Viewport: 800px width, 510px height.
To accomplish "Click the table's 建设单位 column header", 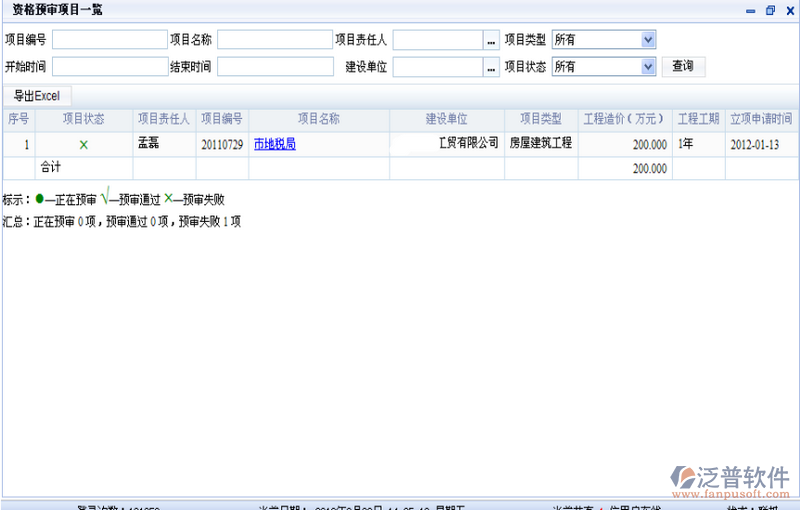I will click(446, 119).
